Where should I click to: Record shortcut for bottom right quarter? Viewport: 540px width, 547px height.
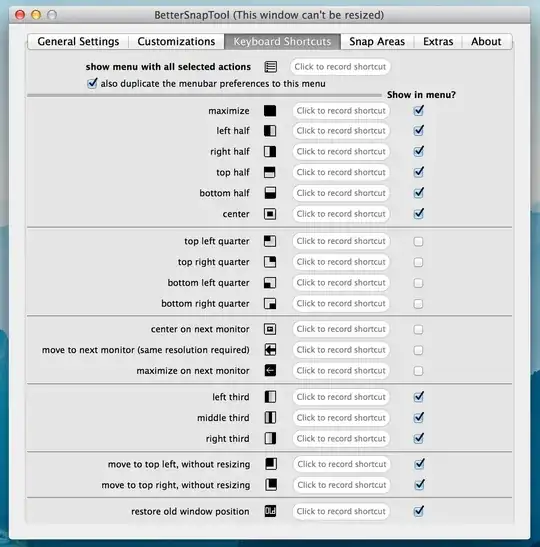[x=341, y=304]
